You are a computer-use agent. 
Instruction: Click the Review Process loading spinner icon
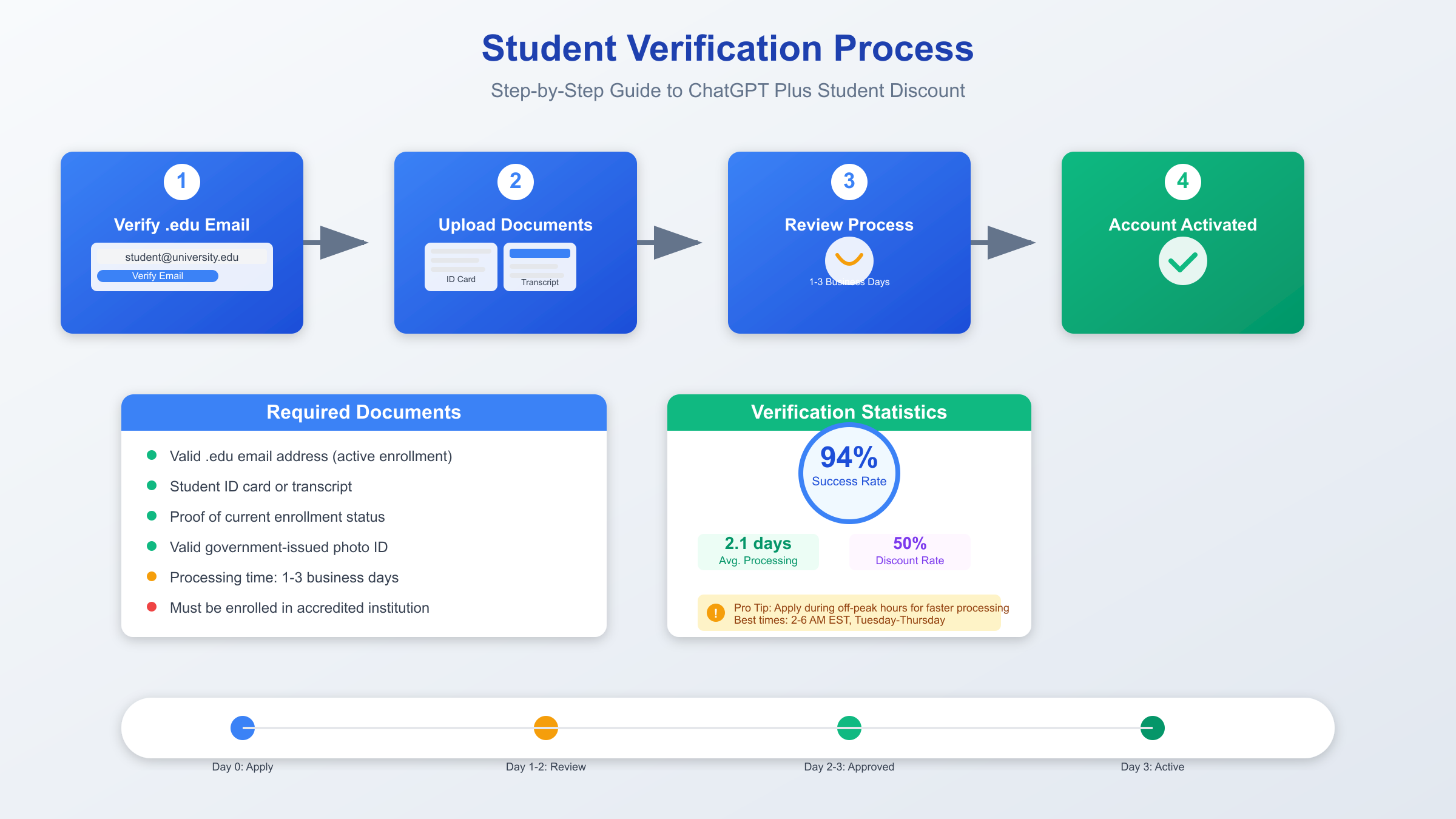tap(849, 260)
